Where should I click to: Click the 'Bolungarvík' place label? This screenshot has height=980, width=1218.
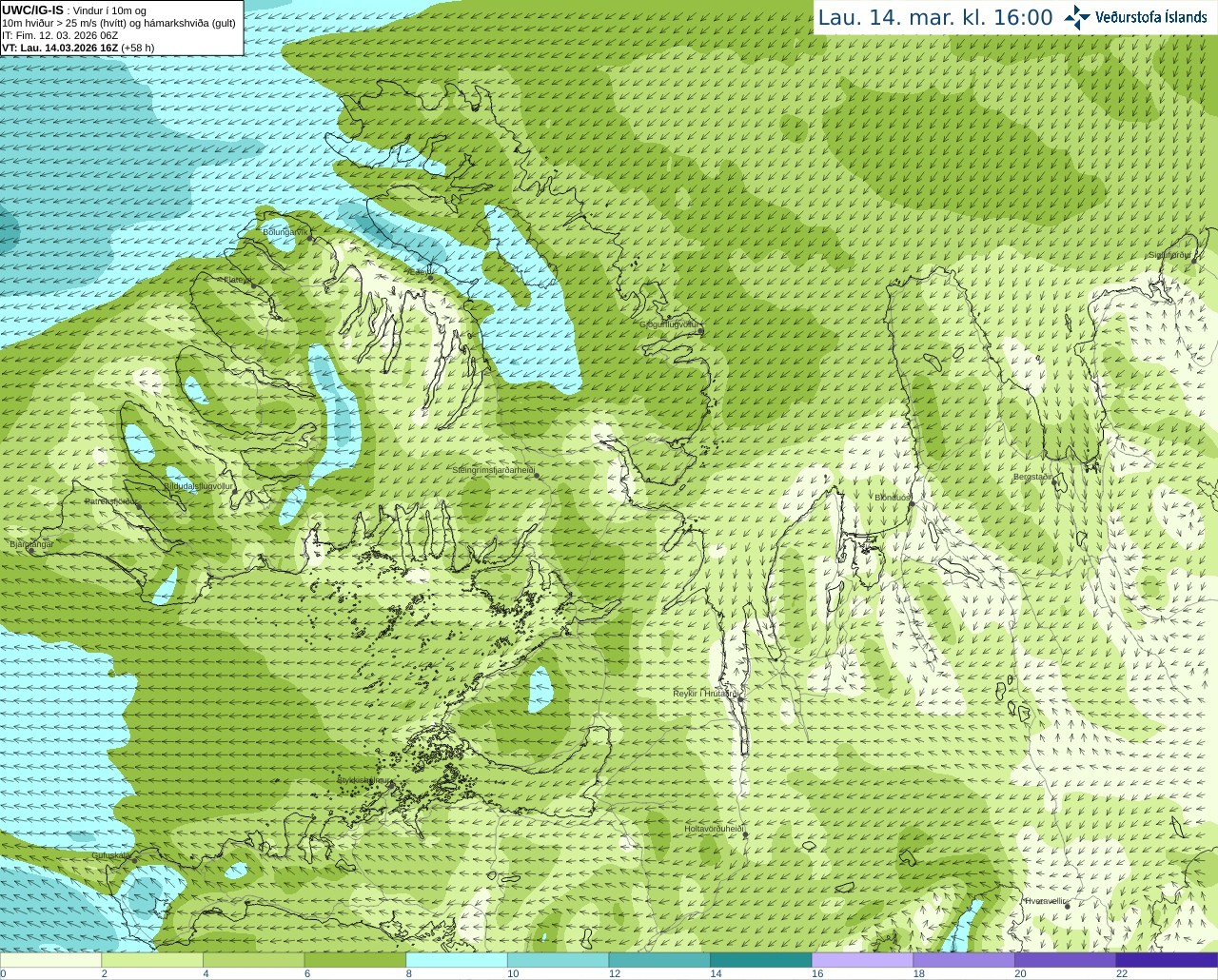pyautogui.click(x=285, y=231)
